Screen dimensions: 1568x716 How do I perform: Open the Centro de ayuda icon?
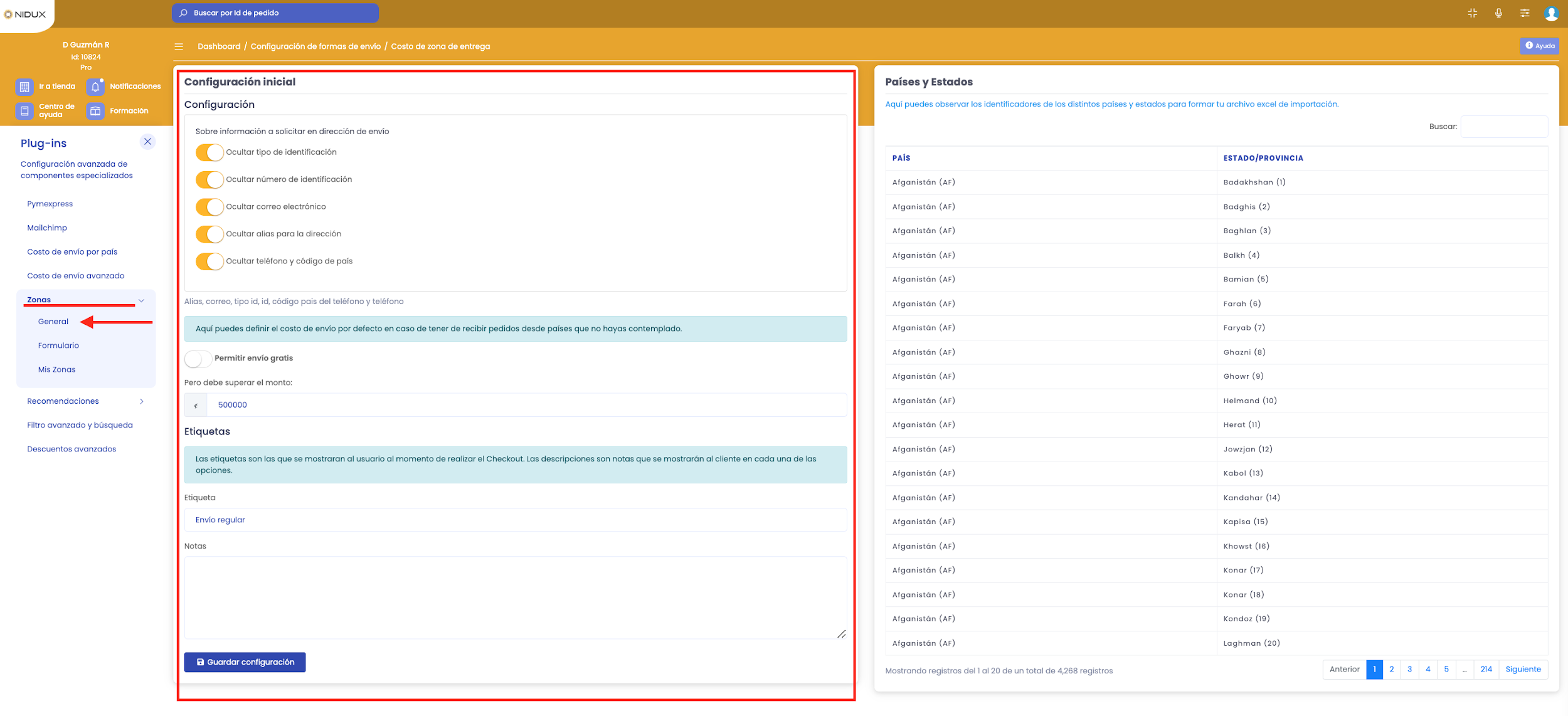click(24, 111)
